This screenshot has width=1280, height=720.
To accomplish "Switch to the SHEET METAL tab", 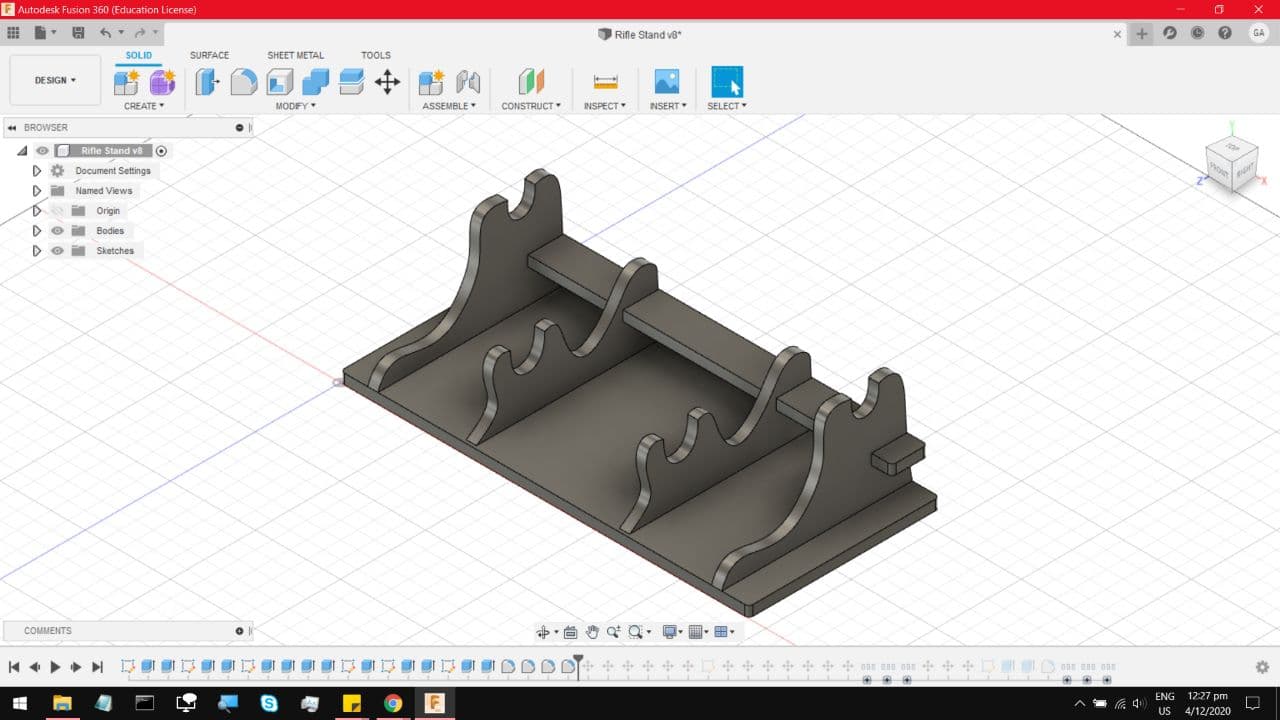I will (x=295, y=55).
